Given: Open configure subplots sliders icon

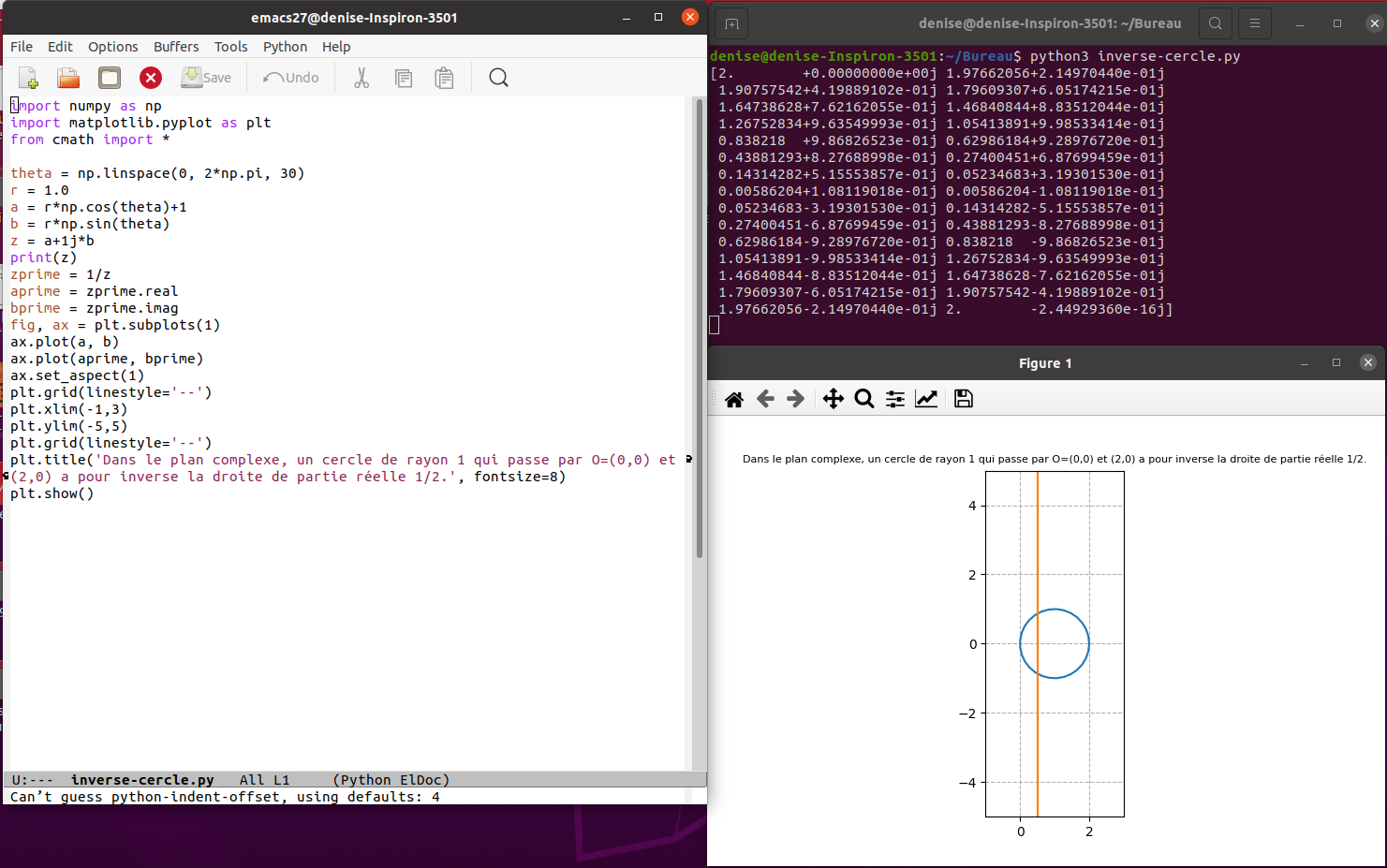Looking at the screenshot, I should pos(895,399).
